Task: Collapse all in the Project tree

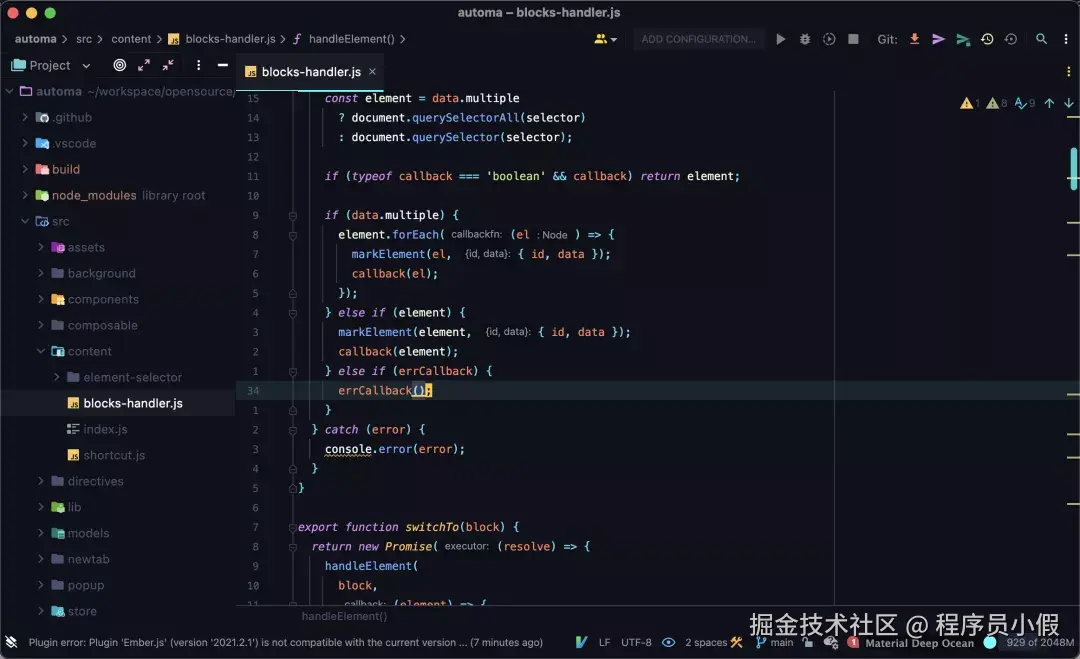Action: [168, 65]
